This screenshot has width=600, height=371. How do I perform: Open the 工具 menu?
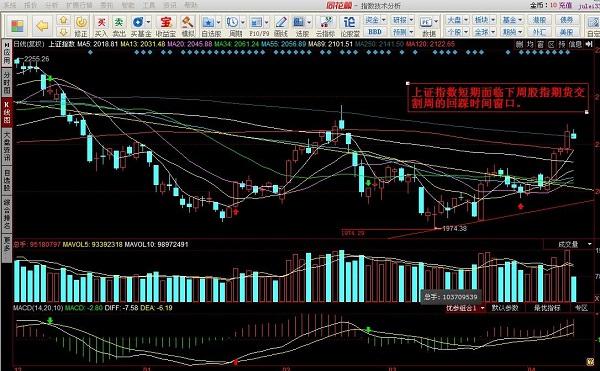(x=149, y=5)
